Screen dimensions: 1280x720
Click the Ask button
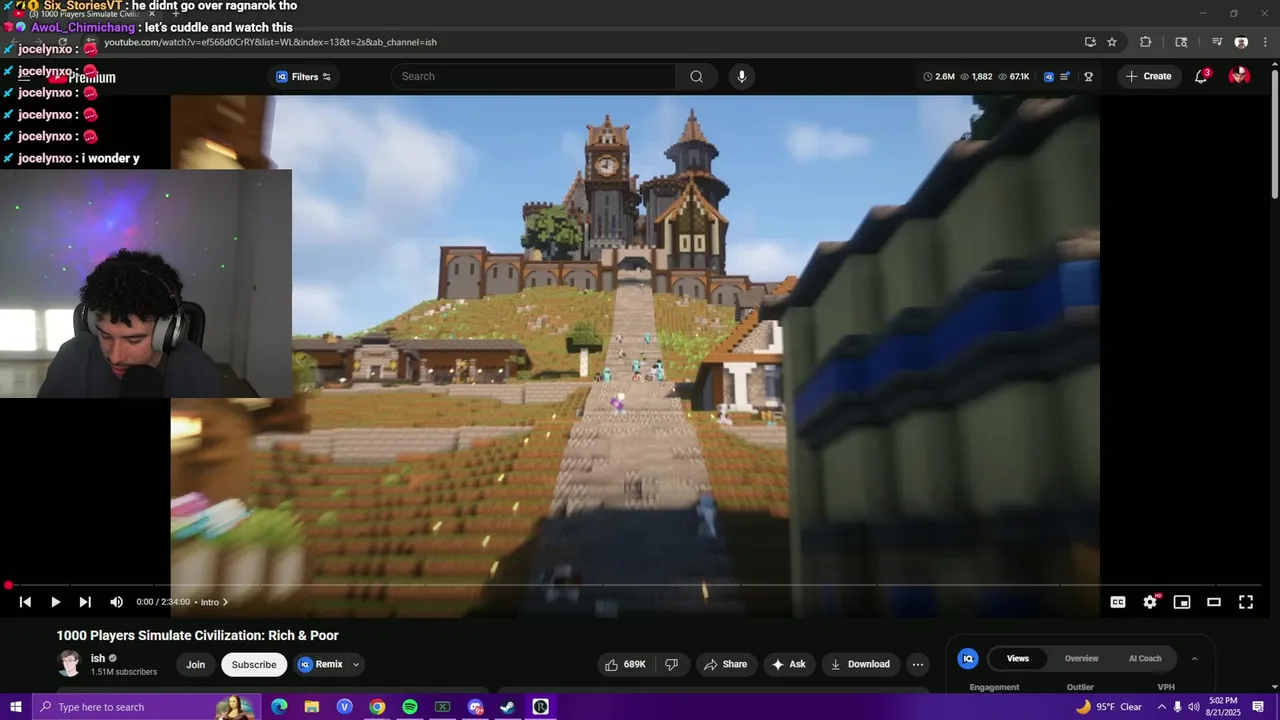[x=788, y=664]
